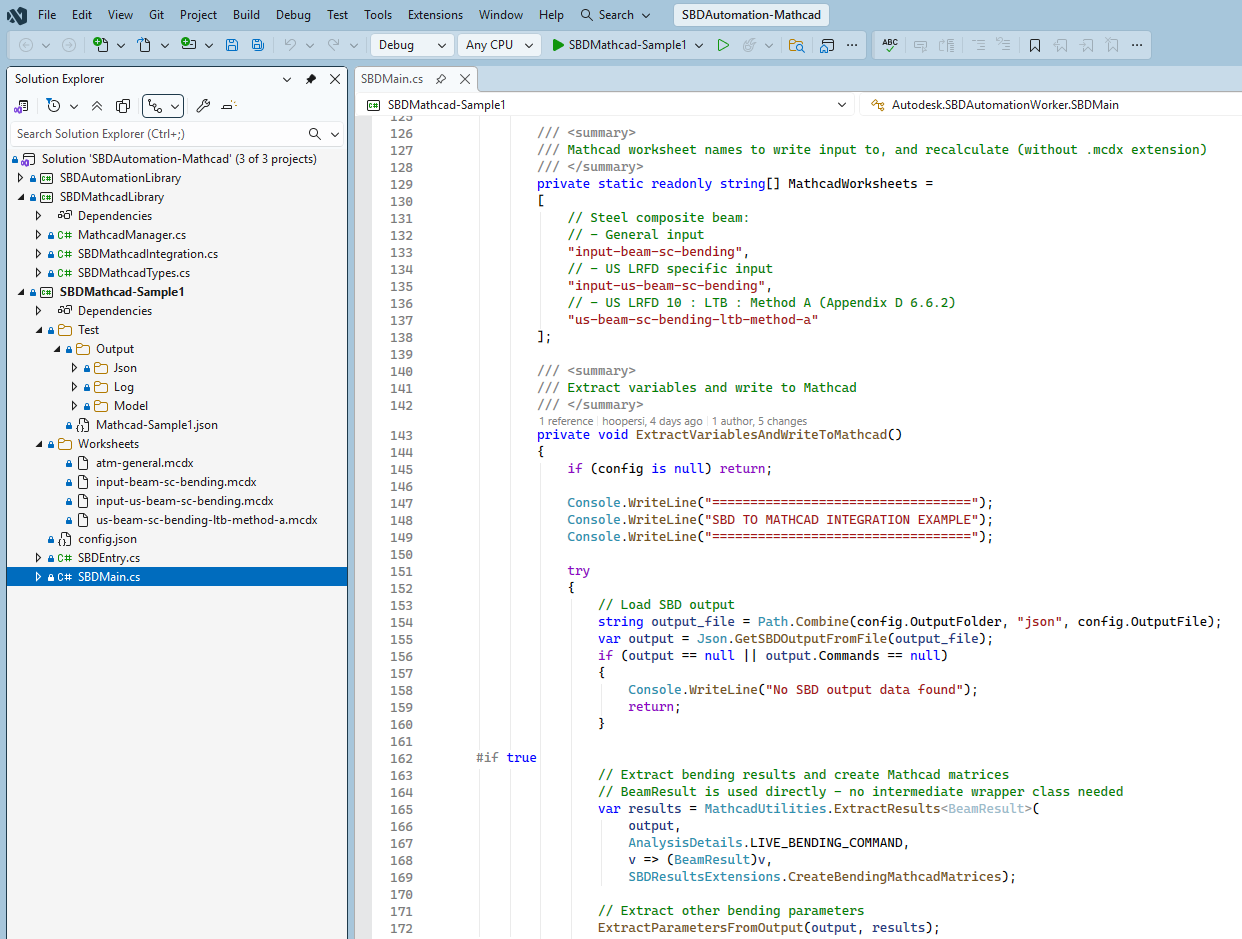
Task: Collapse the SBDMathcadLibrary project
Action: 21,197
